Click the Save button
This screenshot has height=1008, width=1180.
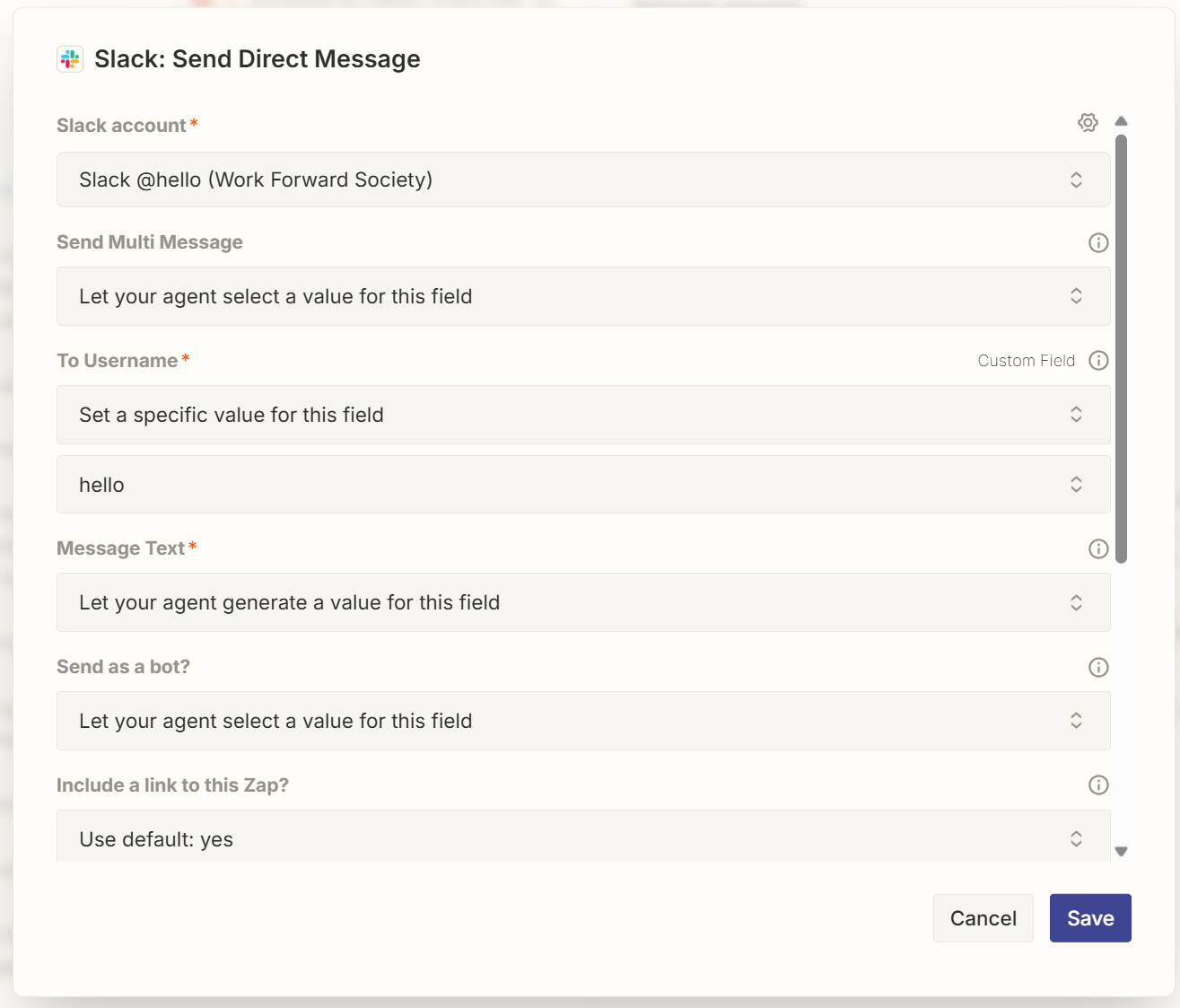[x=1090, y=918]
